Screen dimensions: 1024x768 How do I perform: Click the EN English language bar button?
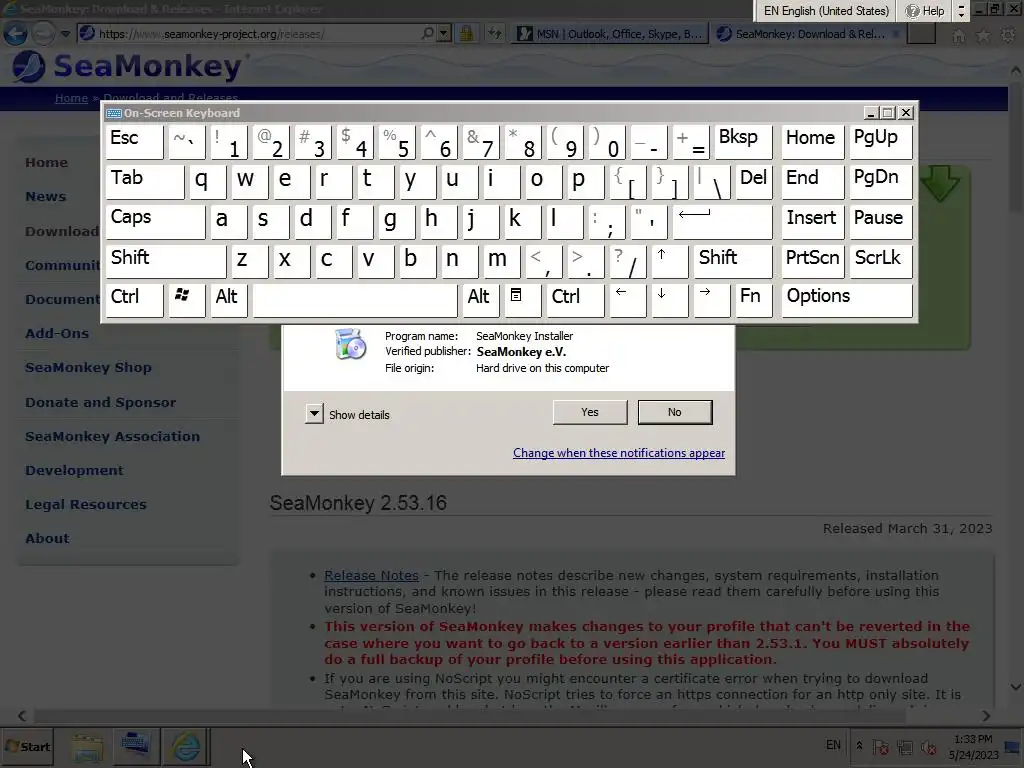(826, 10)
